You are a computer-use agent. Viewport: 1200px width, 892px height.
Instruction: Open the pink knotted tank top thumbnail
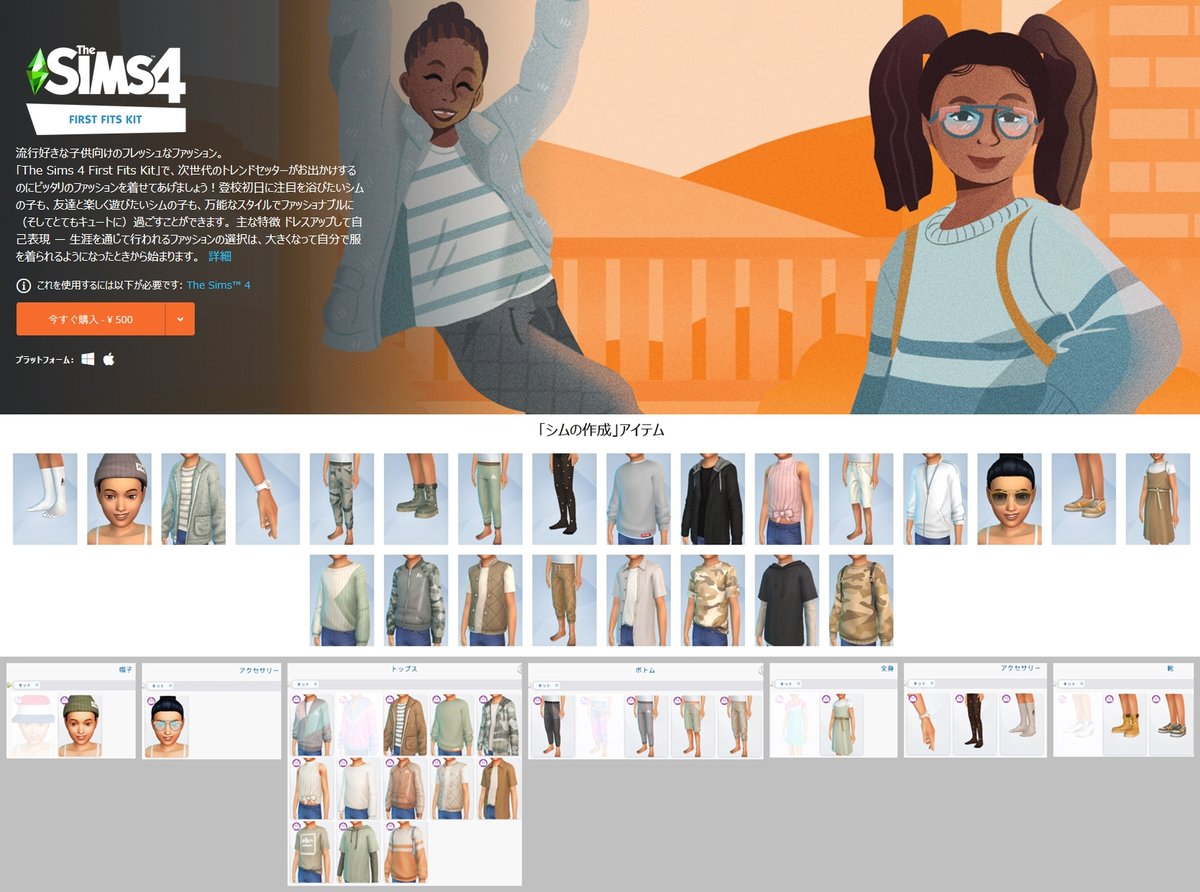(787, 499)
